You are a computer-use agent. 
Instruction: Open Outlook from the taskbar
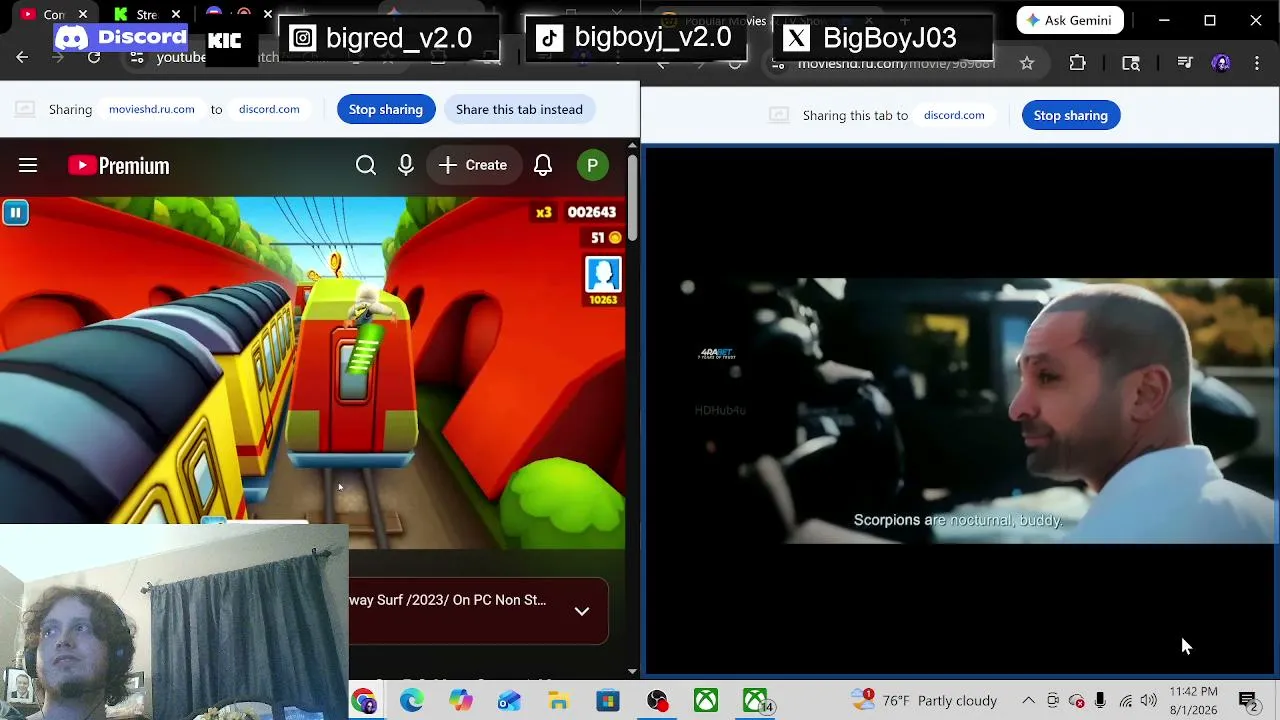pyautogui.click(x=510, y=701)
